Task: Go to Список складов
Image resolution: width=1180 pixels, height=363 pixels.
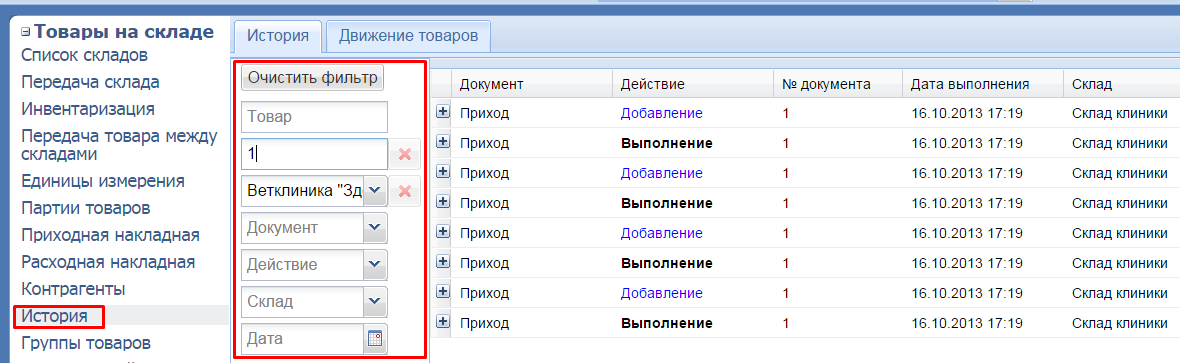Action: pyautogui.click(x=84, y=55)
